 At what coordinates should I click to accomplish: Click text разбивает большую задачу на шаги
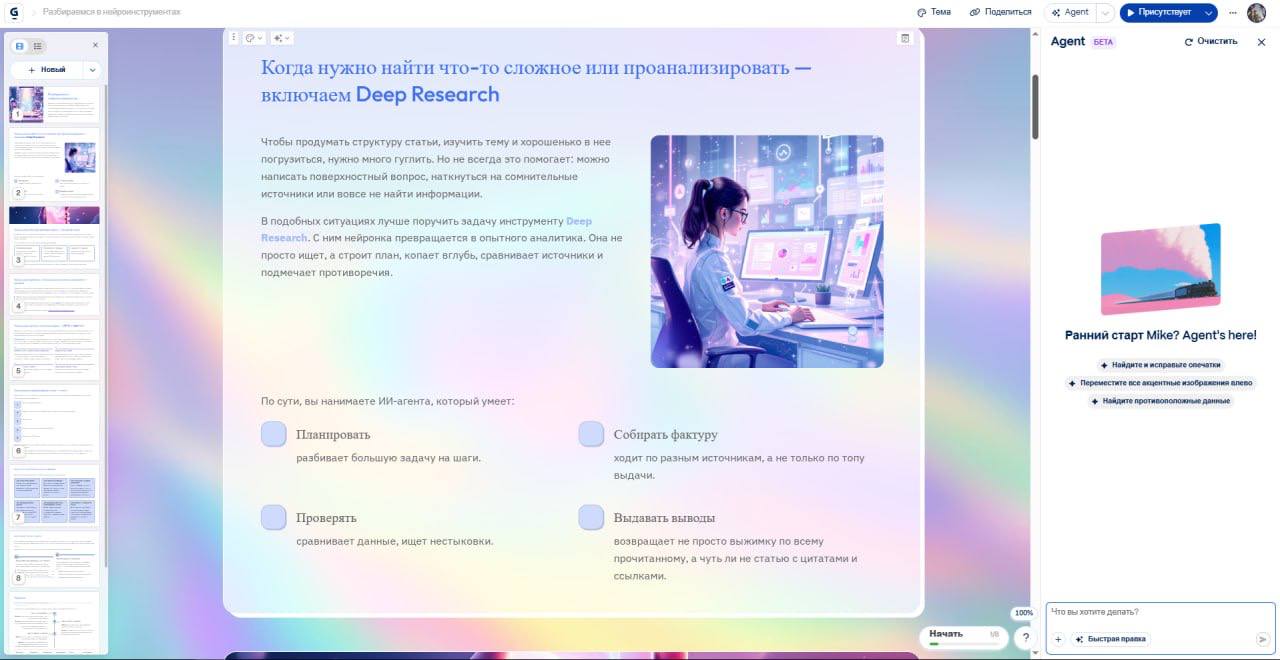(x=389, y=458)
